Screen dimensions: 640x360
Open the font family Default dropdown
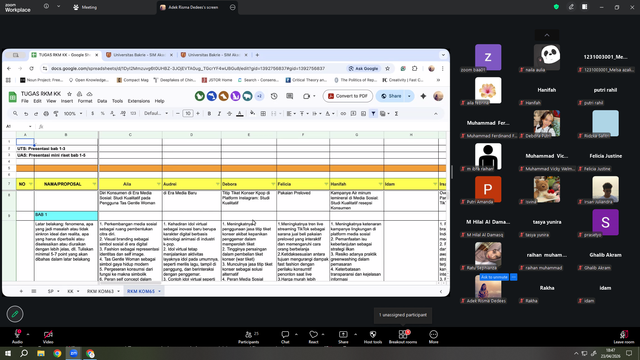156,113
